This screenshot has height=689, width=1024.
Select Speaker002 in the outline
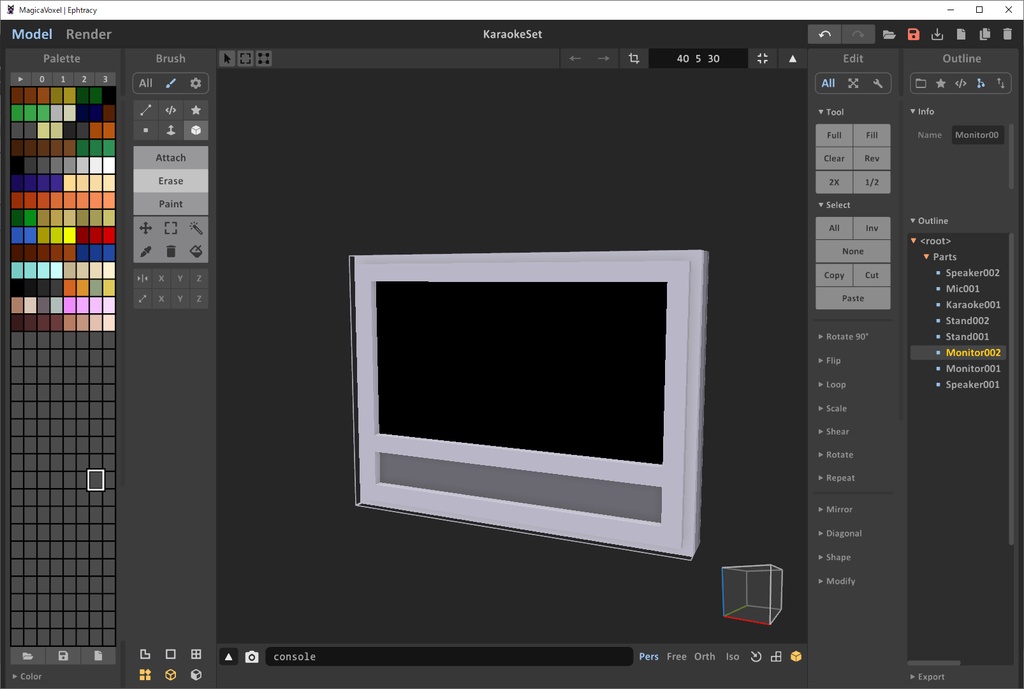point(972,273)
